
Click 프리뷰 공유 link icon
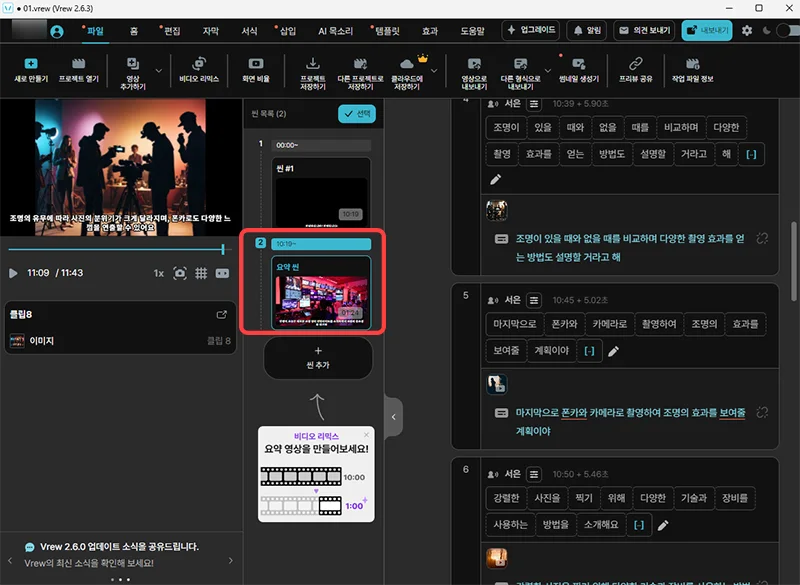[635, 70]
